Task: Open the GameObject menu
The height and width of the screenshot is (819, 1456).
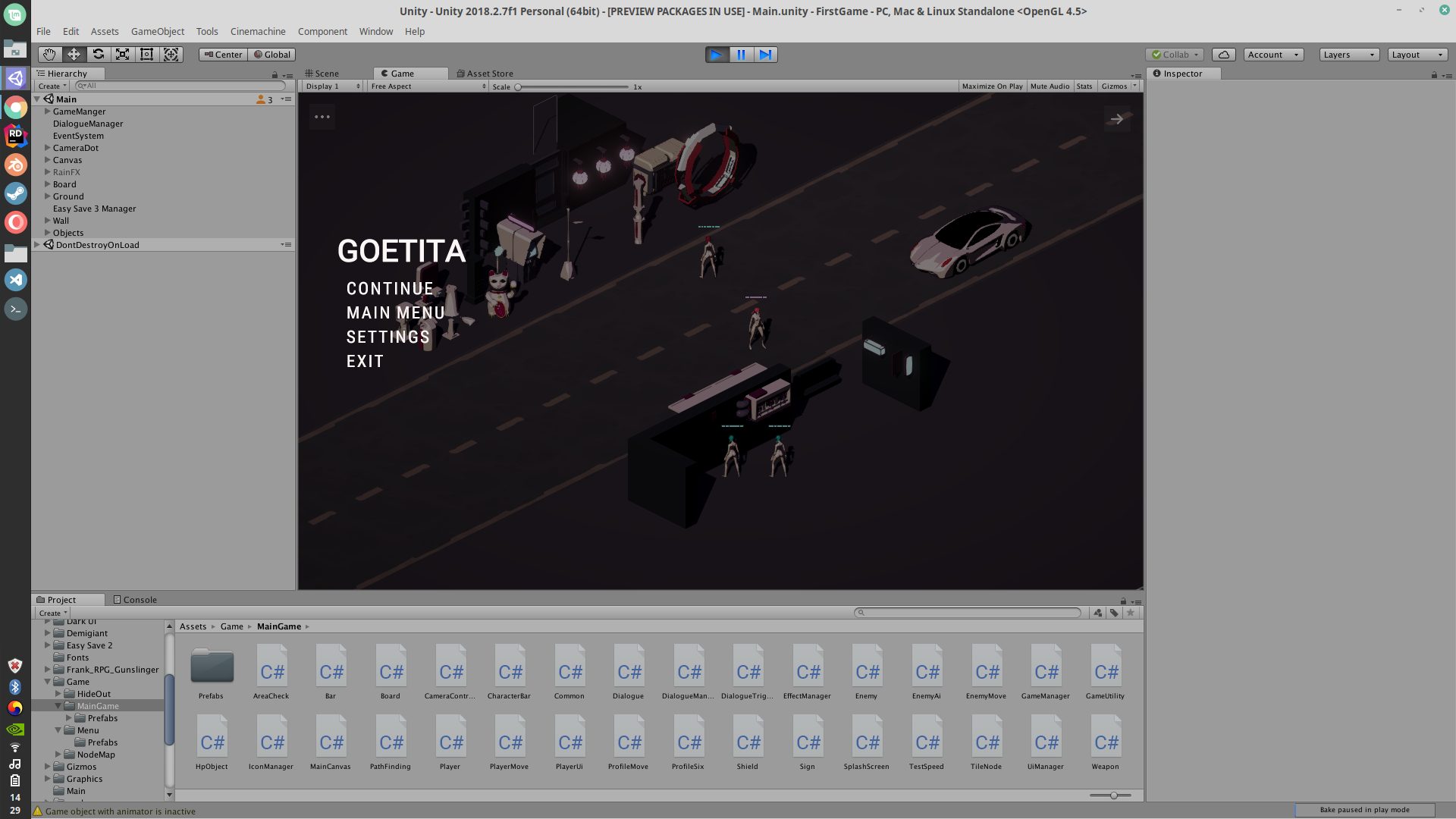Action: click(x=158, y=32)
